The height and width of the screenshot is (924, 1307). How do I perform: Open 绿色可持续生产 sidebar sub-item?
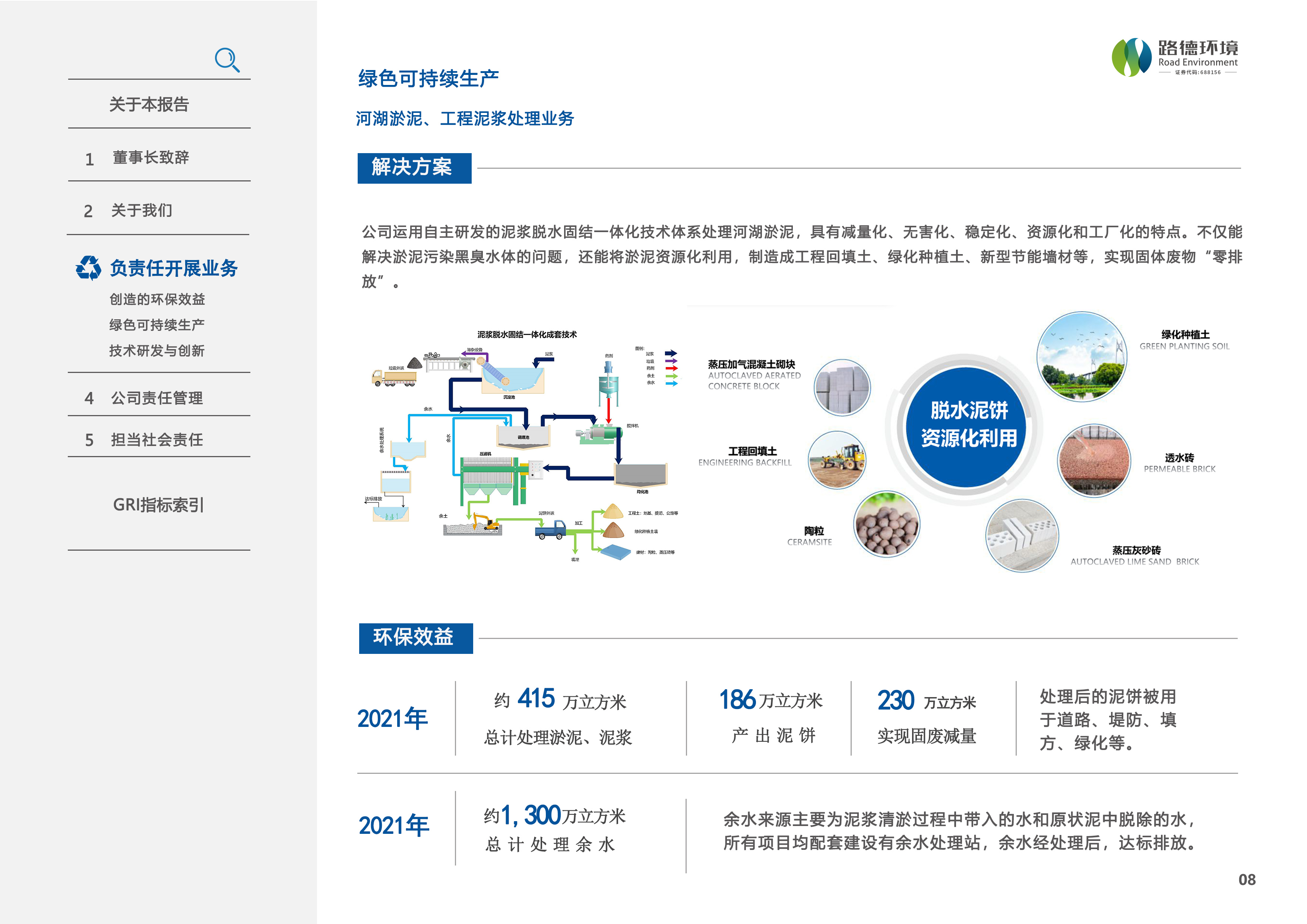pyautogui.click(x=156, y=325)
